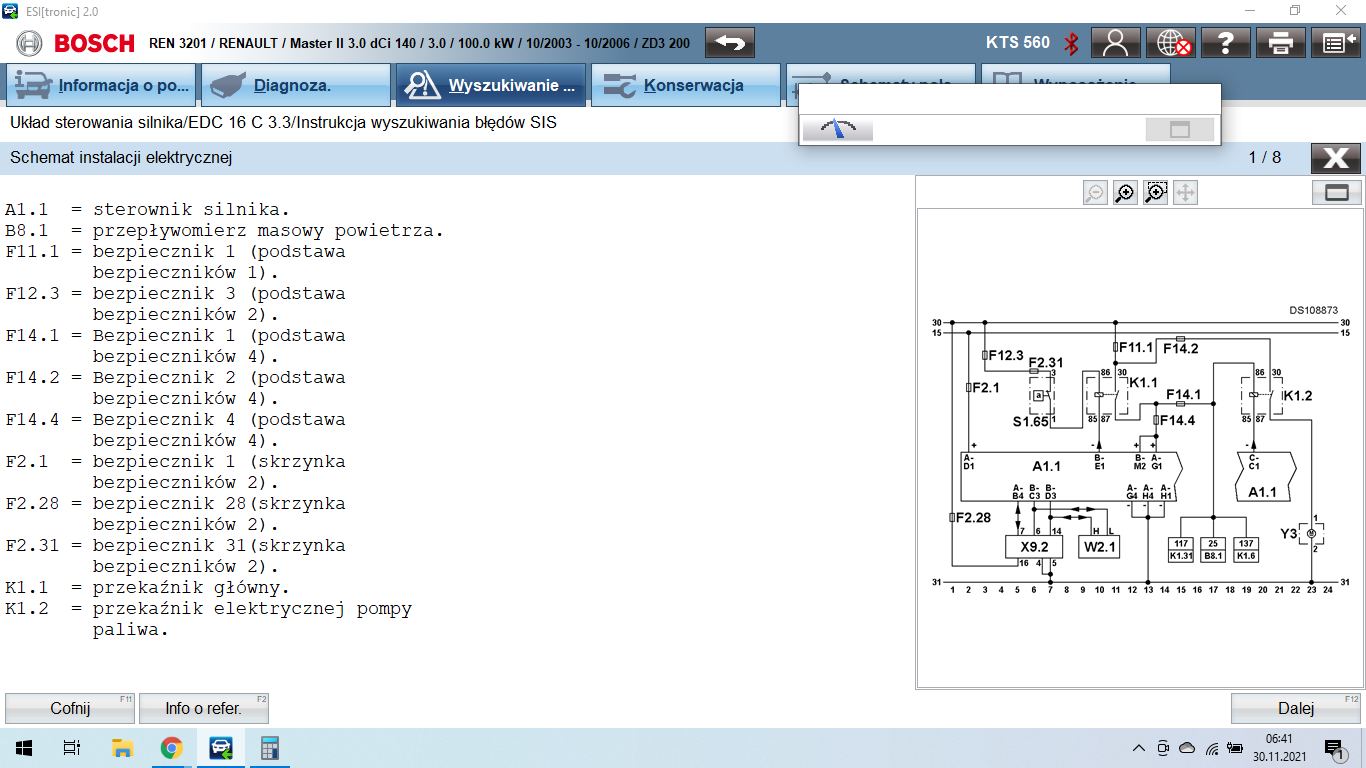Screen dimensions: 1366x768
Task: Open the Wyszukiwanie tab
Action: (491, 85)
